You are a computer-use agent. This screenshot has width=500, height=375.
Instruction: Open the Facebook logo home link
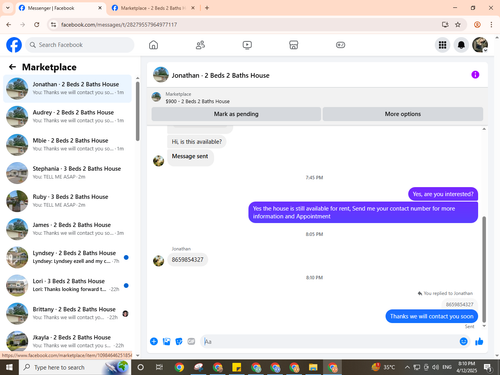click(14, 45)
